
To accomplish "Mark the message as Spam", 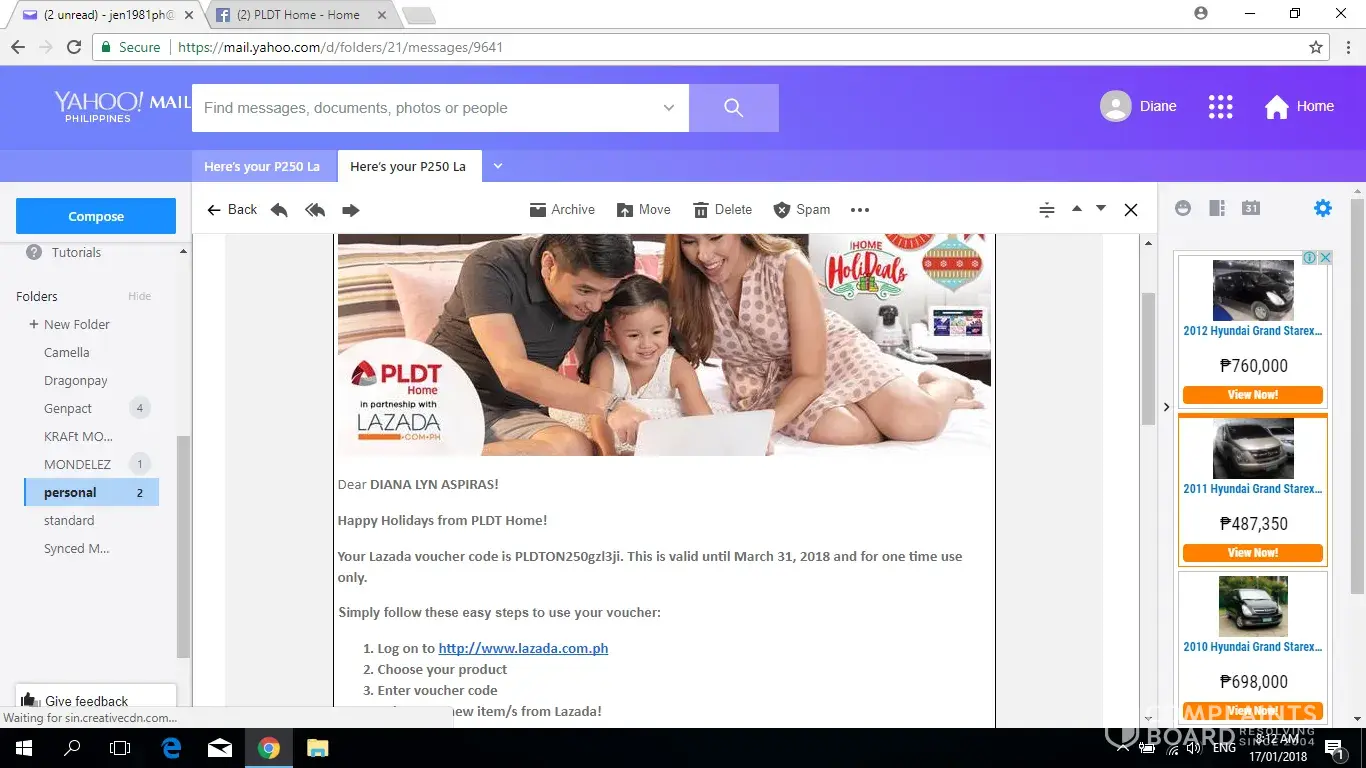I will point(802,210).
